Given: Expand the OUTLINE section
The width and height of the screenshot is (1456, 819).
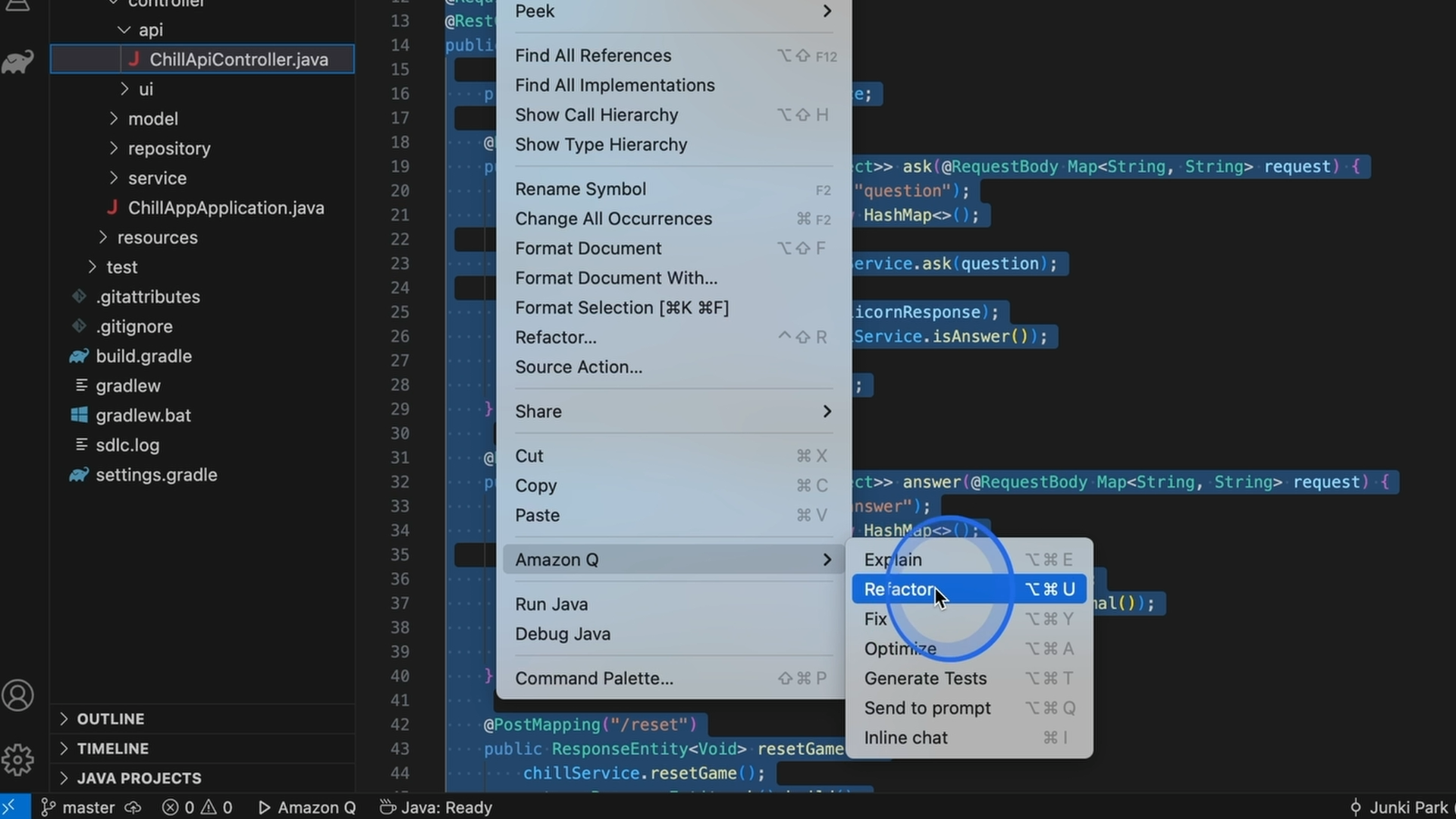Looking at the screenshot, I should pos(110,719).
